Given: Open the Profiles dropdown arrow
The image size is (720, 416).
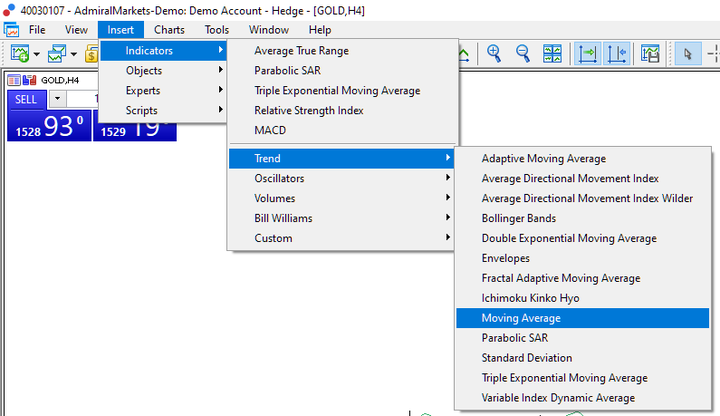Looking at the screenshot, I should [74, 54].
